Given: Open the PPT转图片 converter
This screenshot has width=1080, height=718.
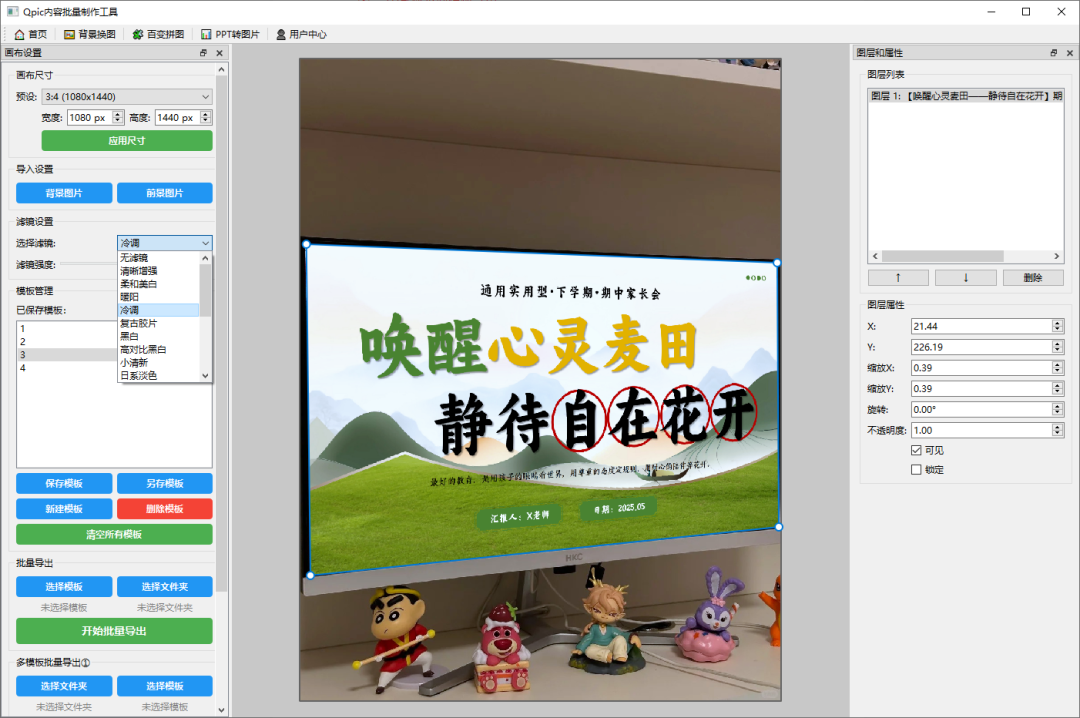Looking at the screenshot, I should tap(230, 34).
